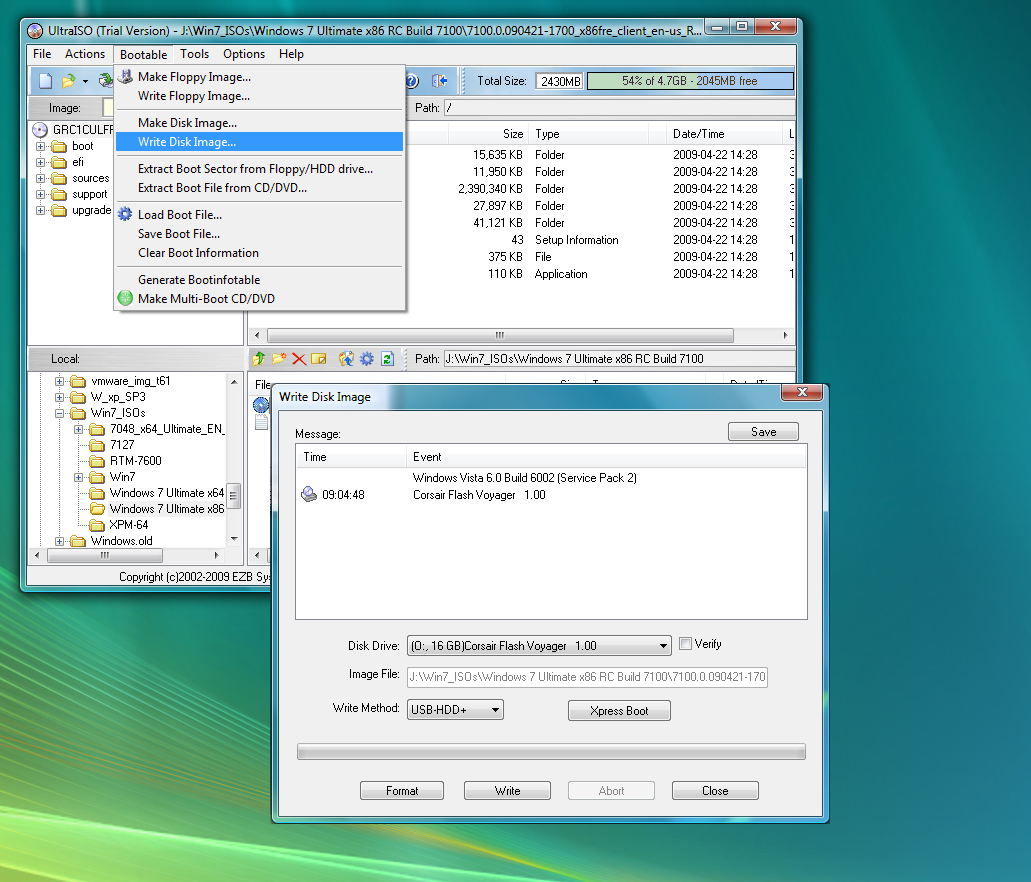Click the Total Size 2430MB field
This screenshot has height=882, width=1031.
(x=560, y=81)
